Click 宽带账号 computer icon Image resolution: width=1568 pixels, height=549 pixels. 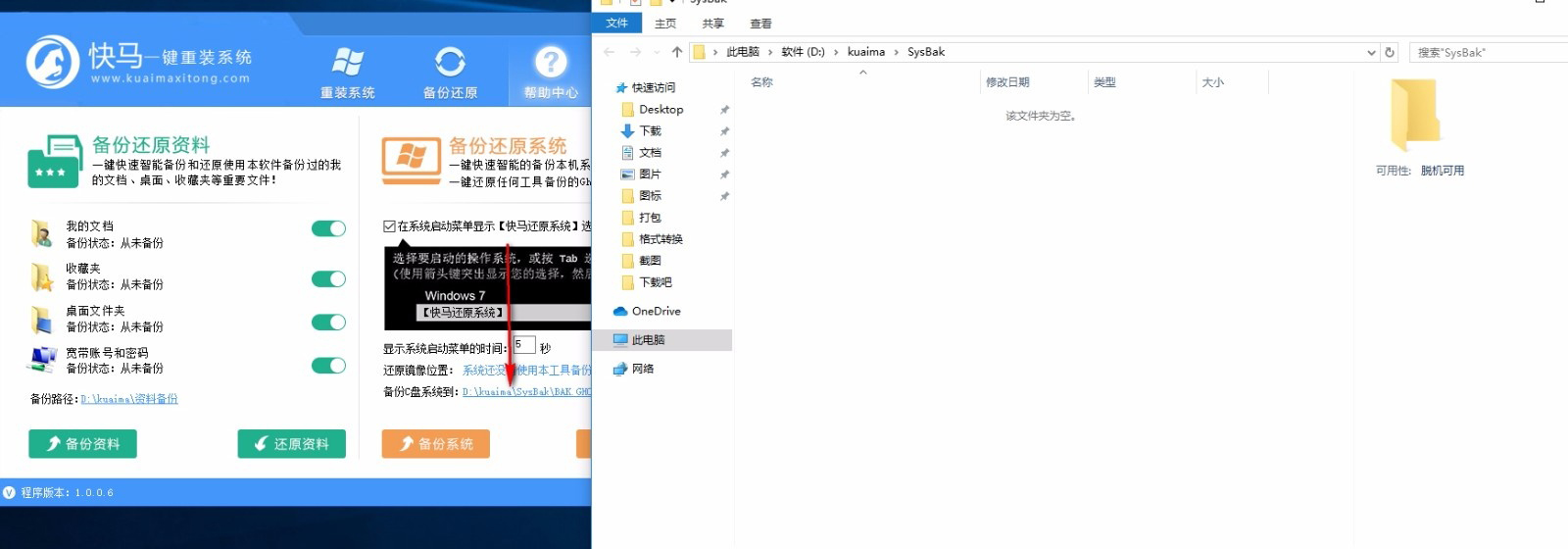coord(42,361)
